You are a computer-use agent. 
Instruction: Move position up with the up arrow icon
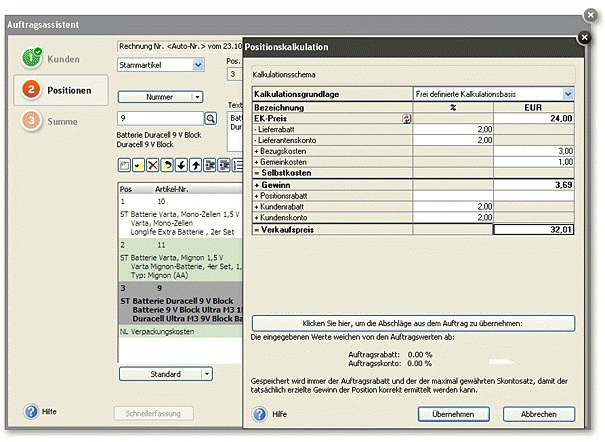[x=196, y=165]
